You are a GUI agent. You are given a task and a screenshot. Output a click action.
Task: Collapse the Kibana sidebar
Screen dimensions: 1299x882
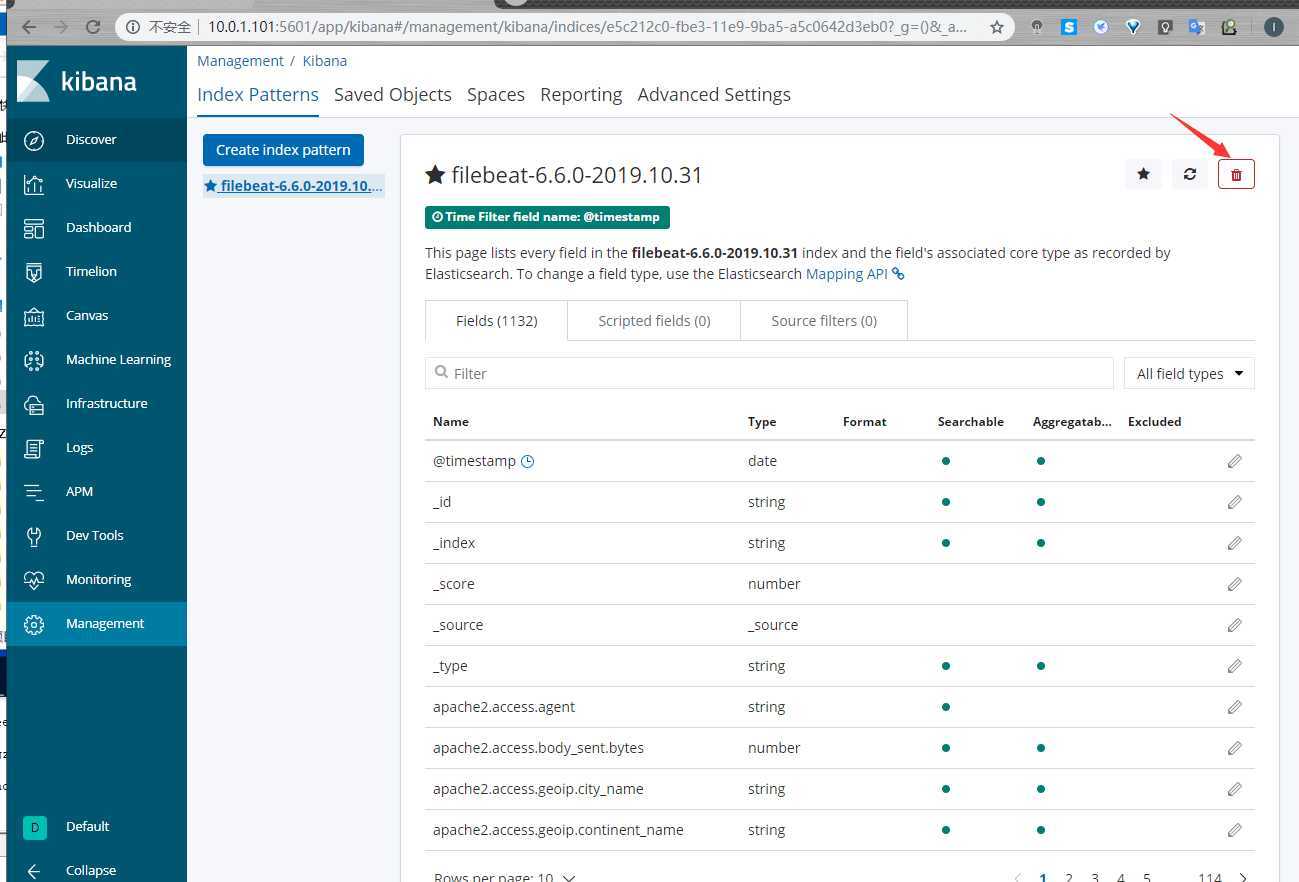(96, 870)
